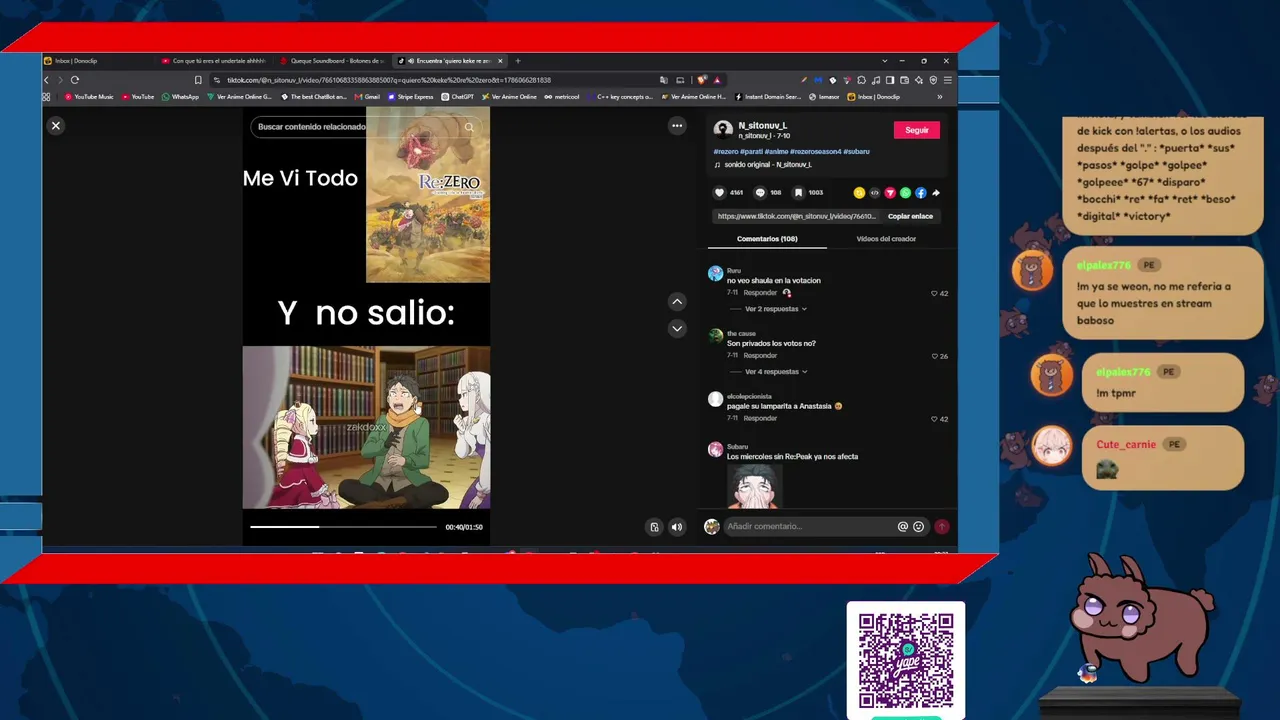Screen dimensions: 1280x720
Task: Switch to the 'Videos del creador' tab
Action: point(886,239)
